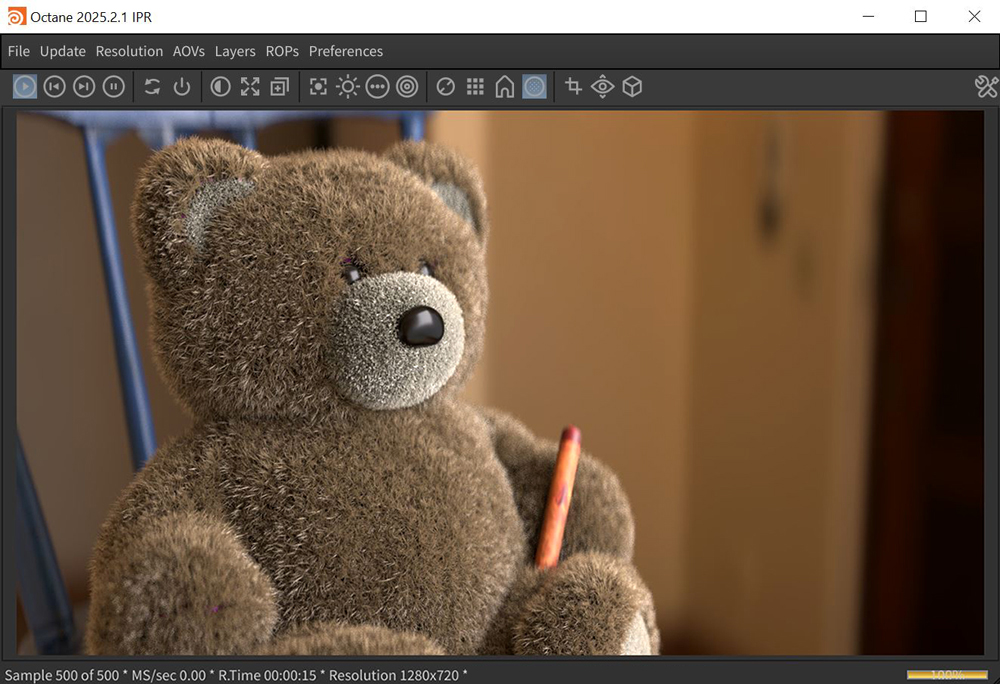Open the AOVs menu
This screenshot has width=1000, height=684.
tap(189, 51)
